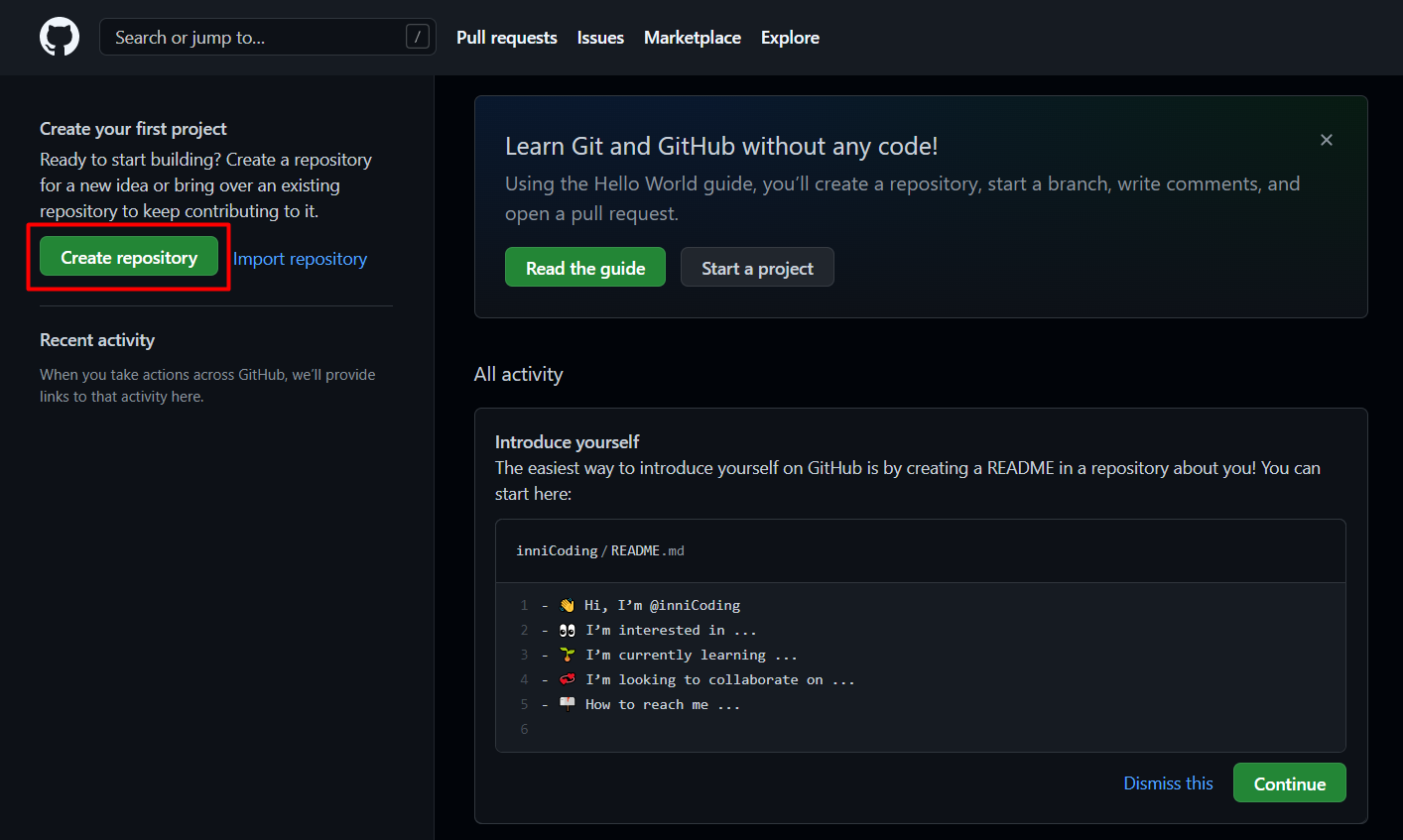Open the GitHub logo home icon

click(60, 38)
